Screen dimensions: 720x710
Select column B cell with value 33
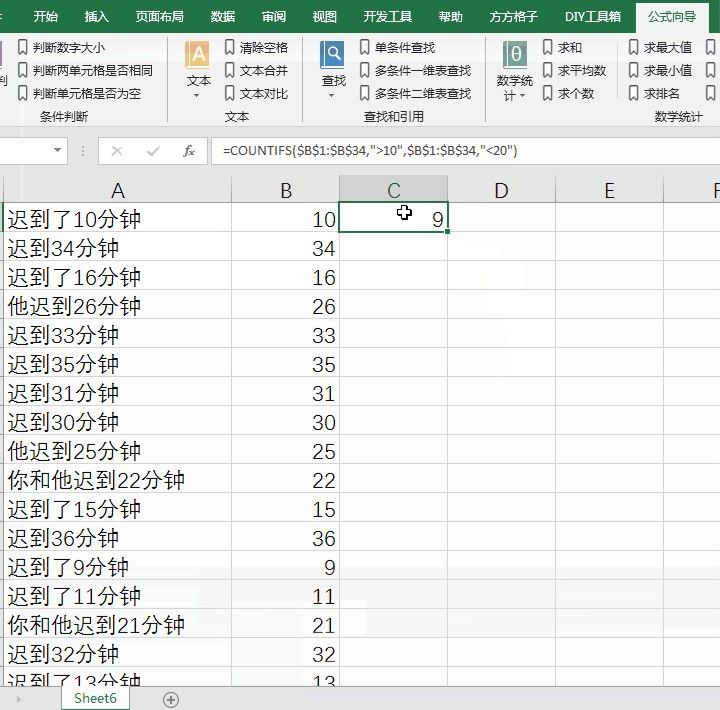286,333
